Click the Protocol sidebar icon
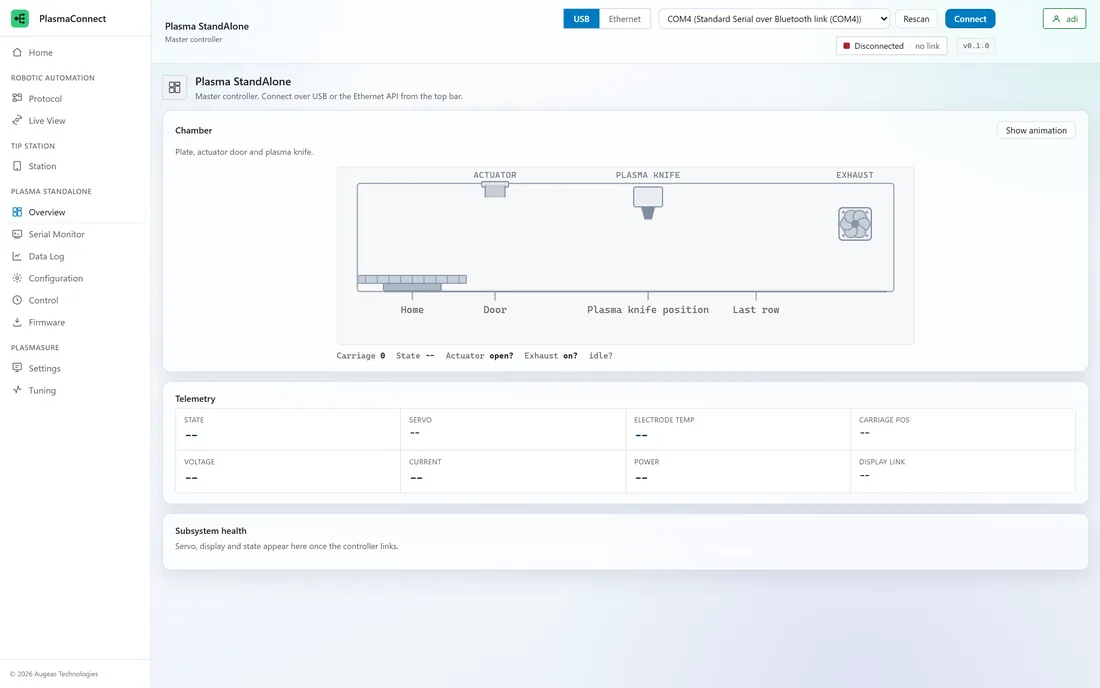 (18, 98)
